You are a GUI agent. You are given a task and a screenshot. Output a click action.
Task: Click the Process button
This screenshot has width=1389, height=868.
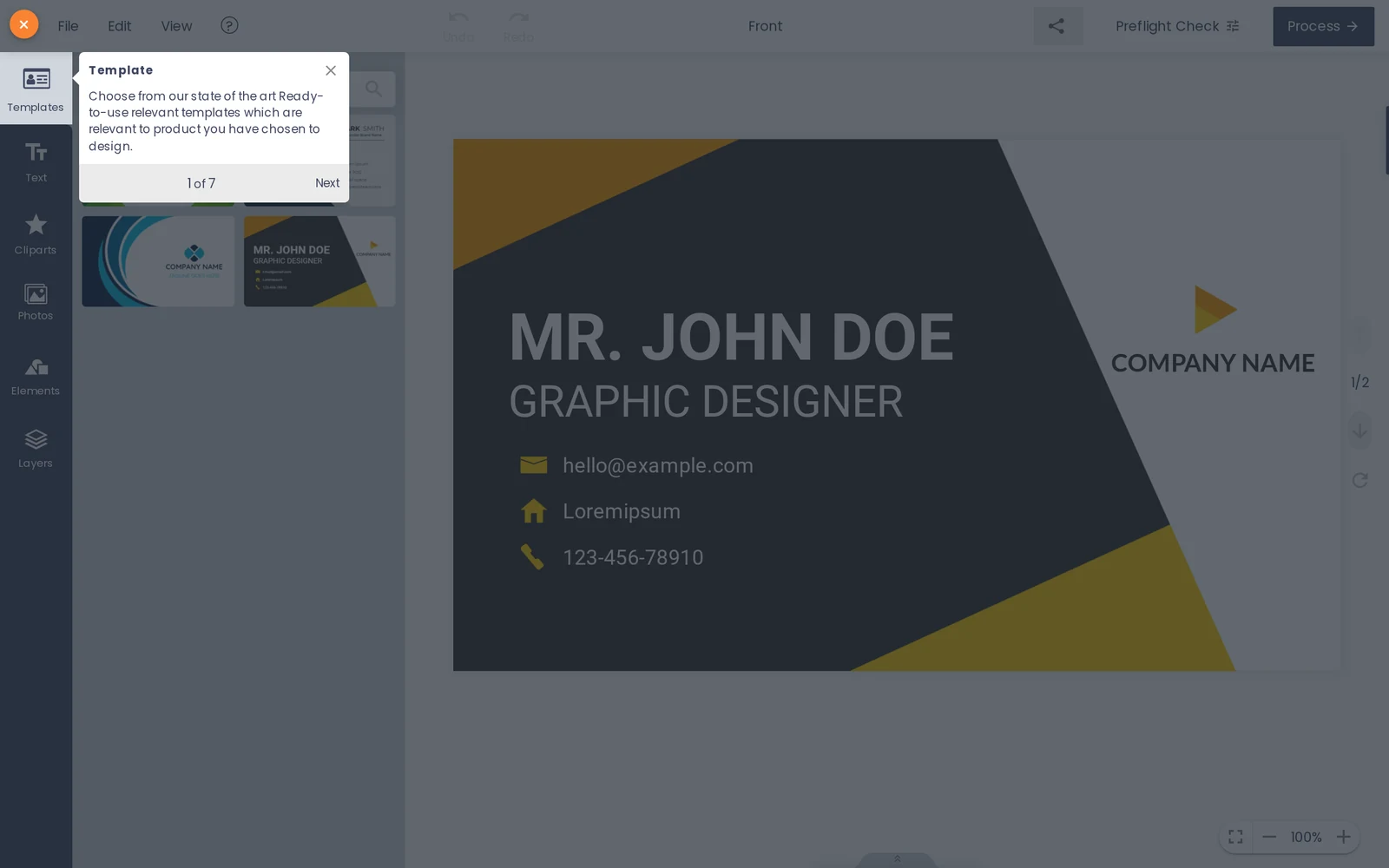pyautogui.click(x=1323, y=26)
